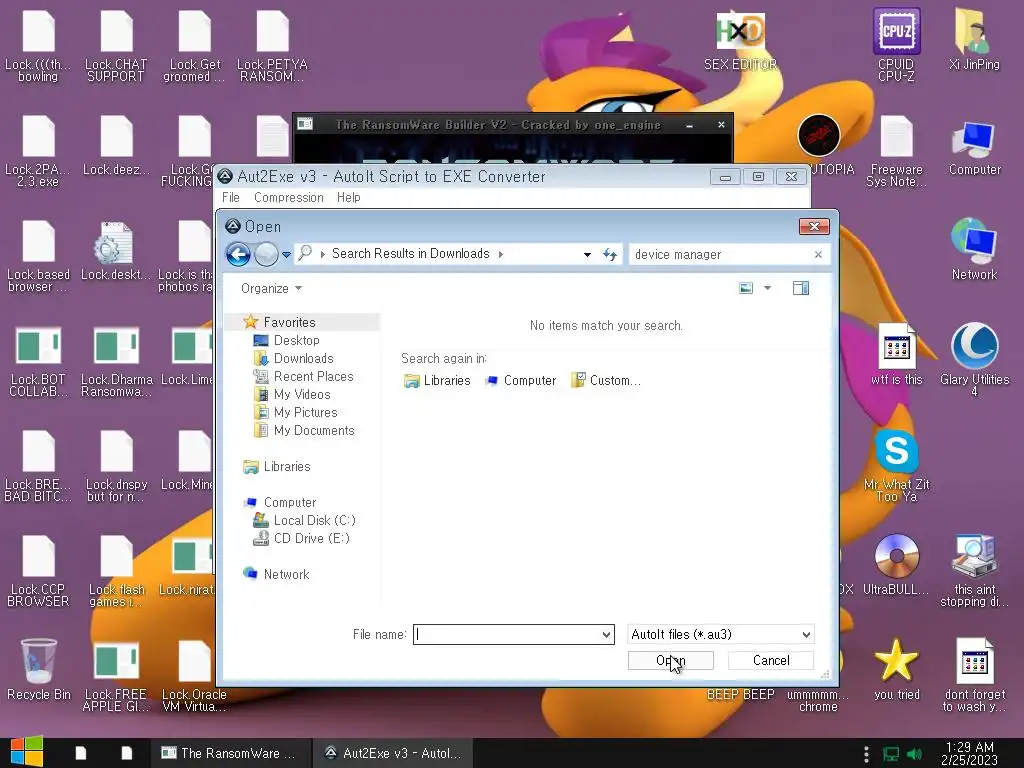The height and width of the screenshot is (768, 1024).
Task: Click the volume speaker tray icon
Action: (915, 754)
